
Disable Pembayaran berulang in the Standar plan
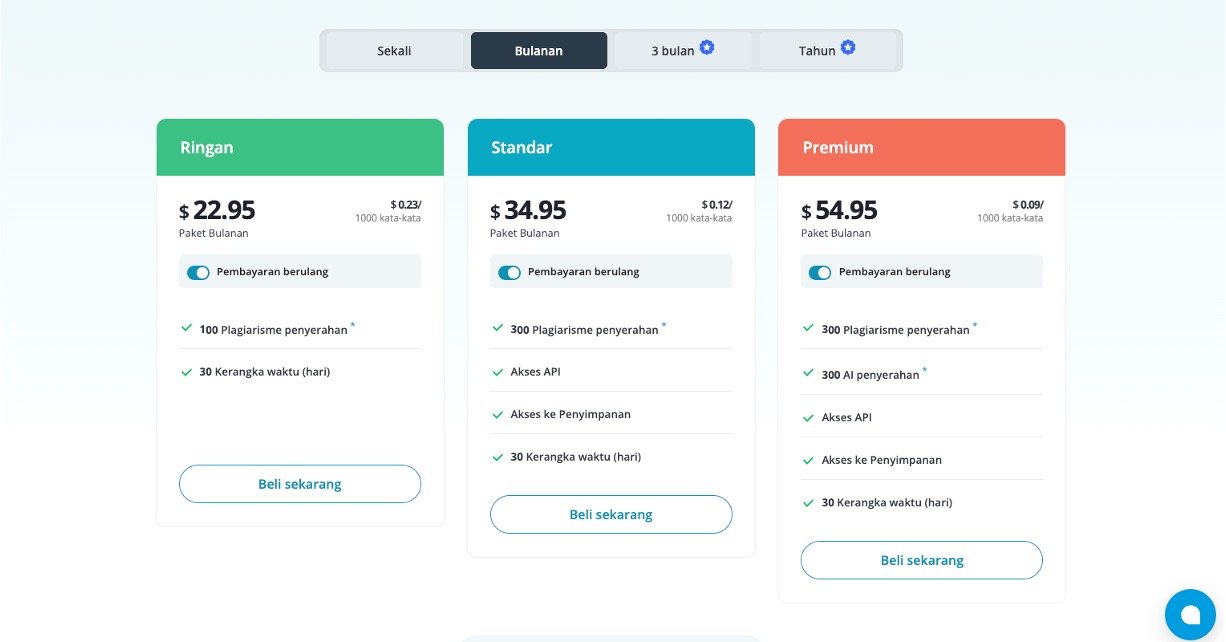(509, 272)
